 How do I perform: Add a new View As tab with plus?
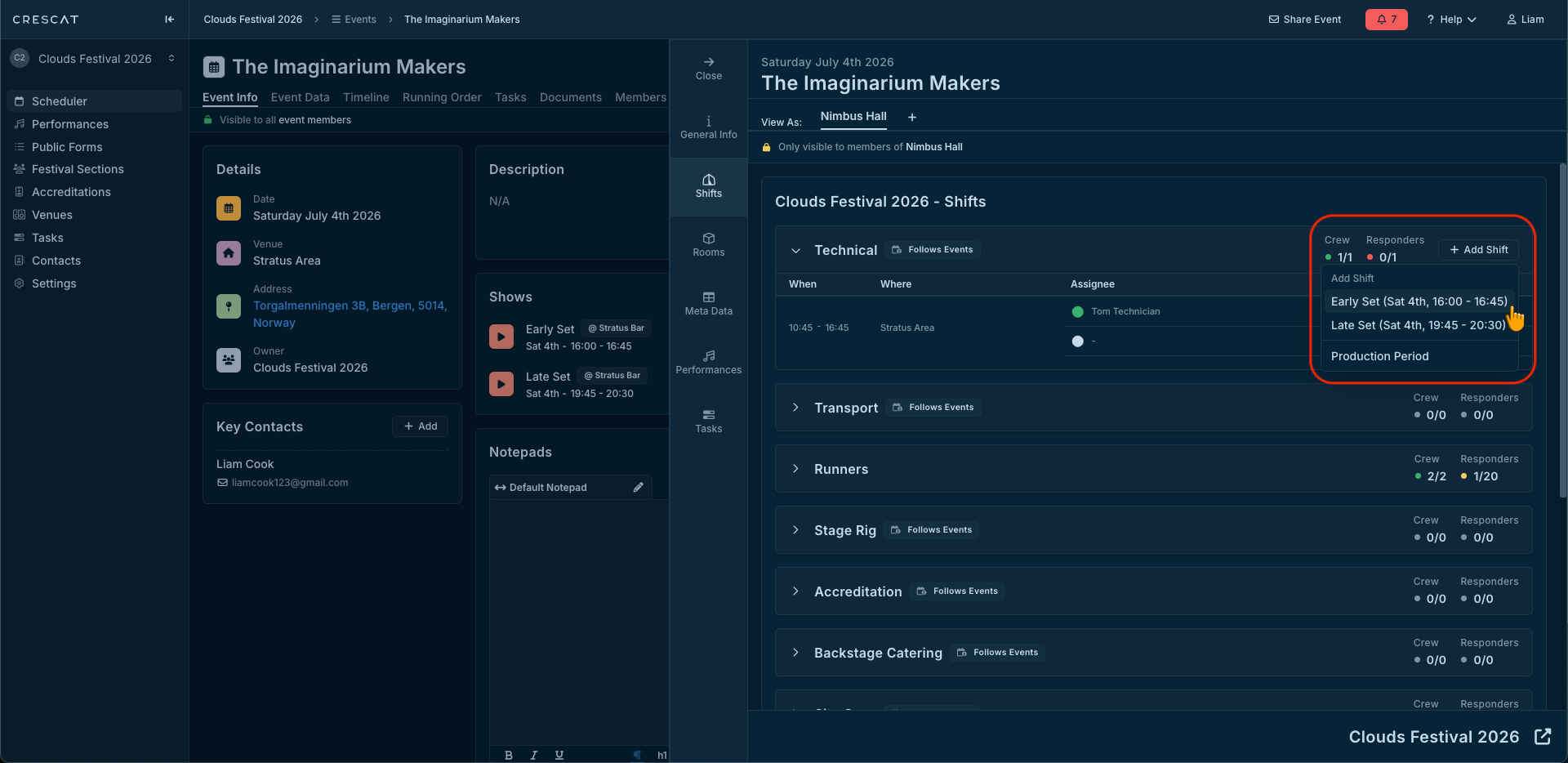912,118
